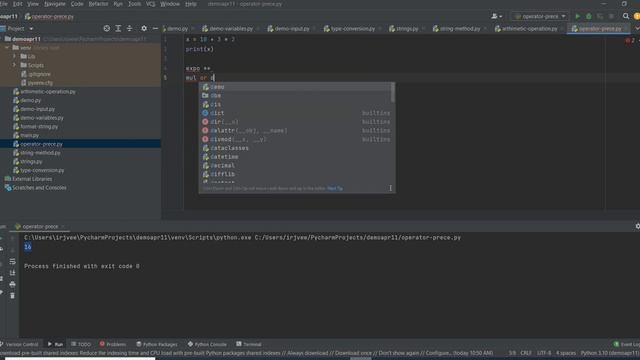Open the Refactor menu
The height and width of the screenshot is (360, 640).
tap(98, 4)
